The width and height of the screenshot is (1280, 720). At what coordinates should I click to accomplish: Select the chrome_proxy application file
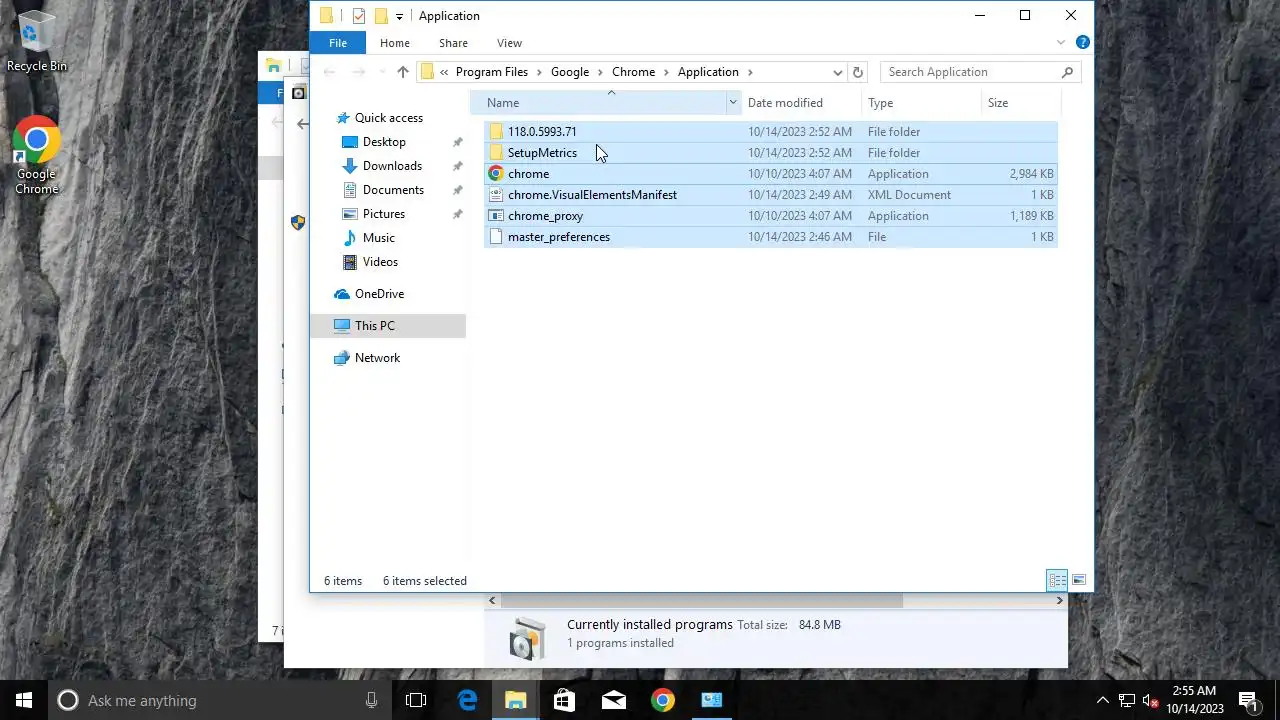click(x=770, y=216)
